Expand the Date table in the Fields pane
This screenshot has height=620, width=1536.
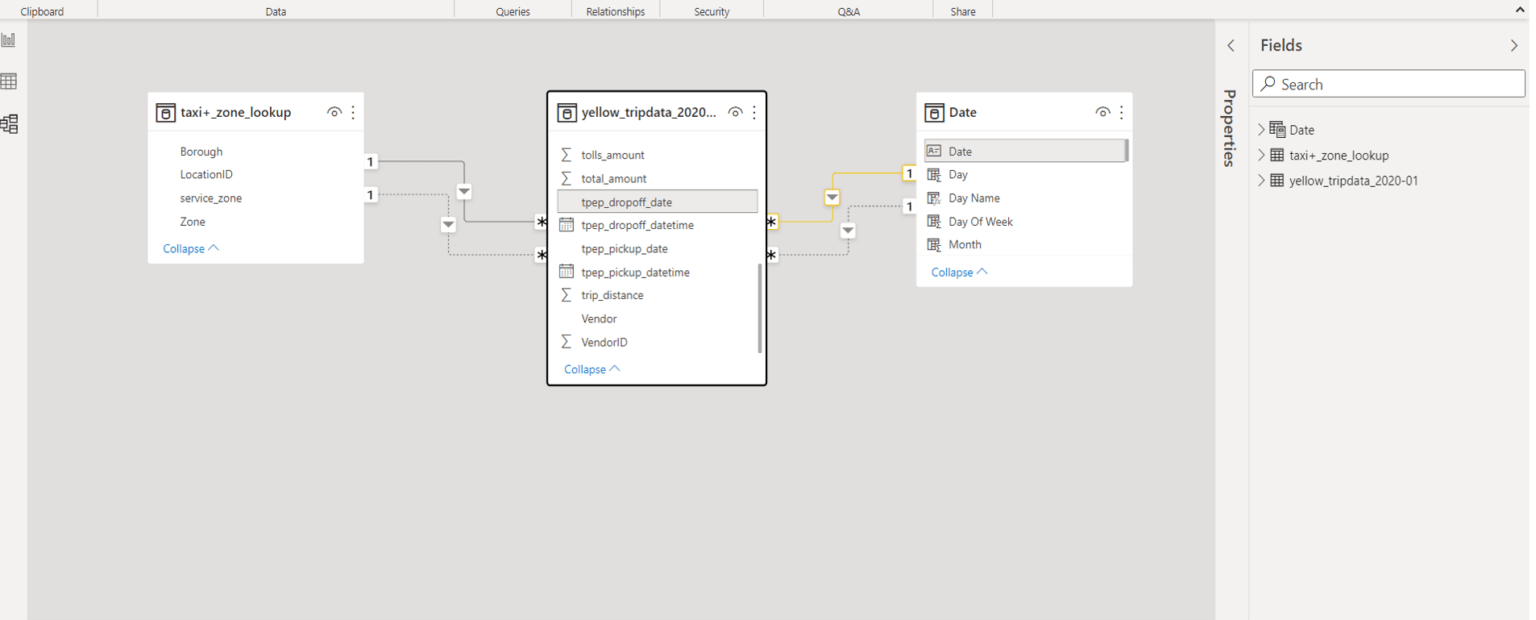coord(1259,129)
